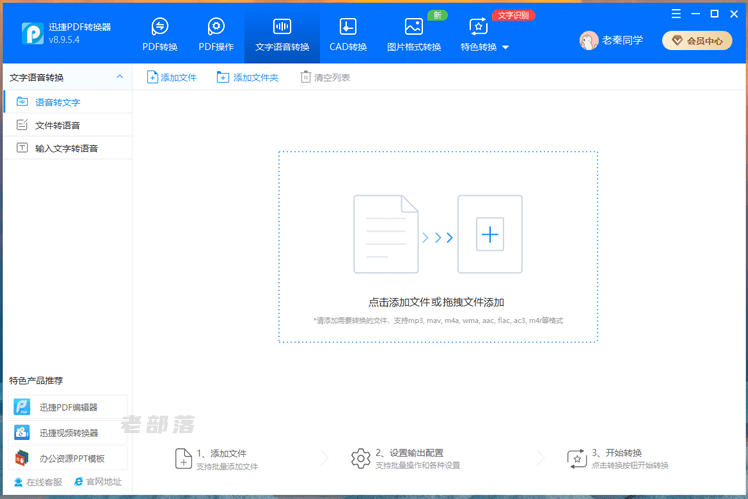
Task: Open the 会员中心 button
Action: point(697,41)
